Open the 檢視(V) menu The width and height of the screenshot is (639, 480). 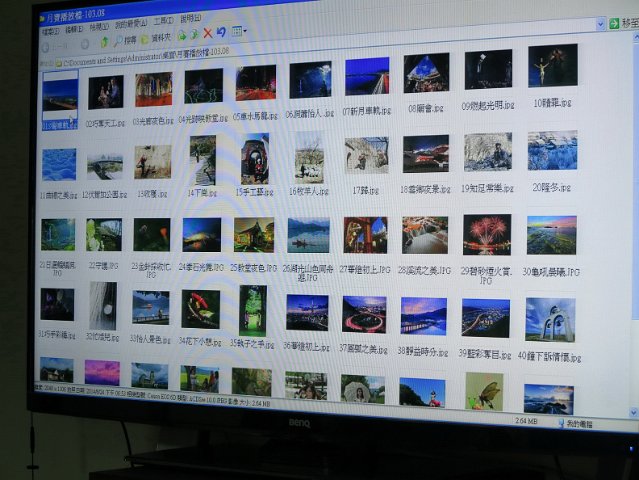99,26
